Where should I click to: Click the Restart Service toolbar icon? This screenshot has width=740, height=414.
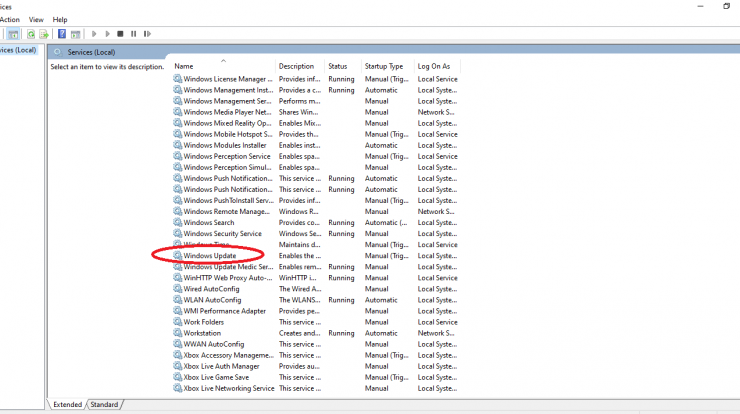147,34
